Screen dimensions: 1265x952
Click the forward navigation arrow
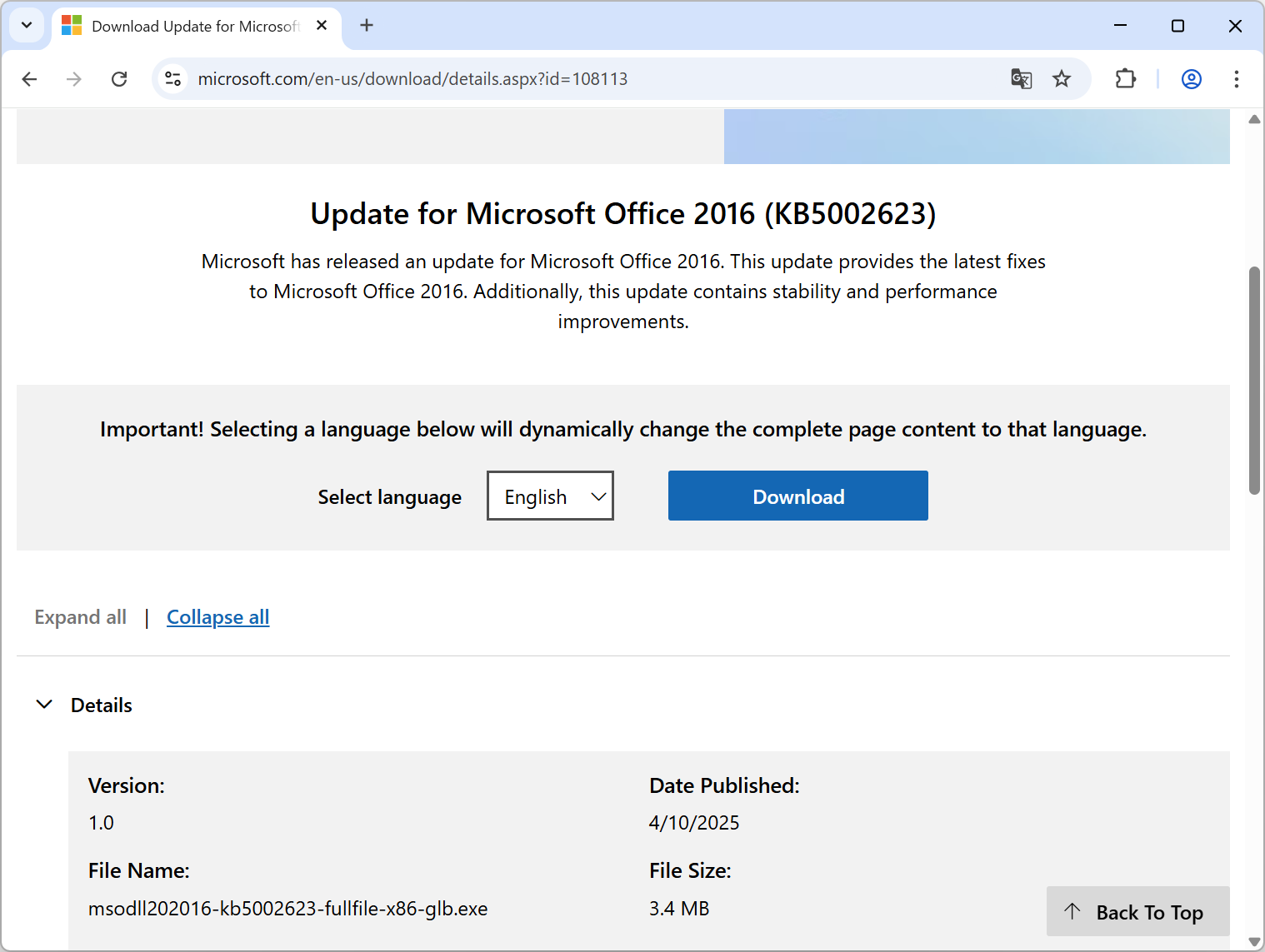73,78
